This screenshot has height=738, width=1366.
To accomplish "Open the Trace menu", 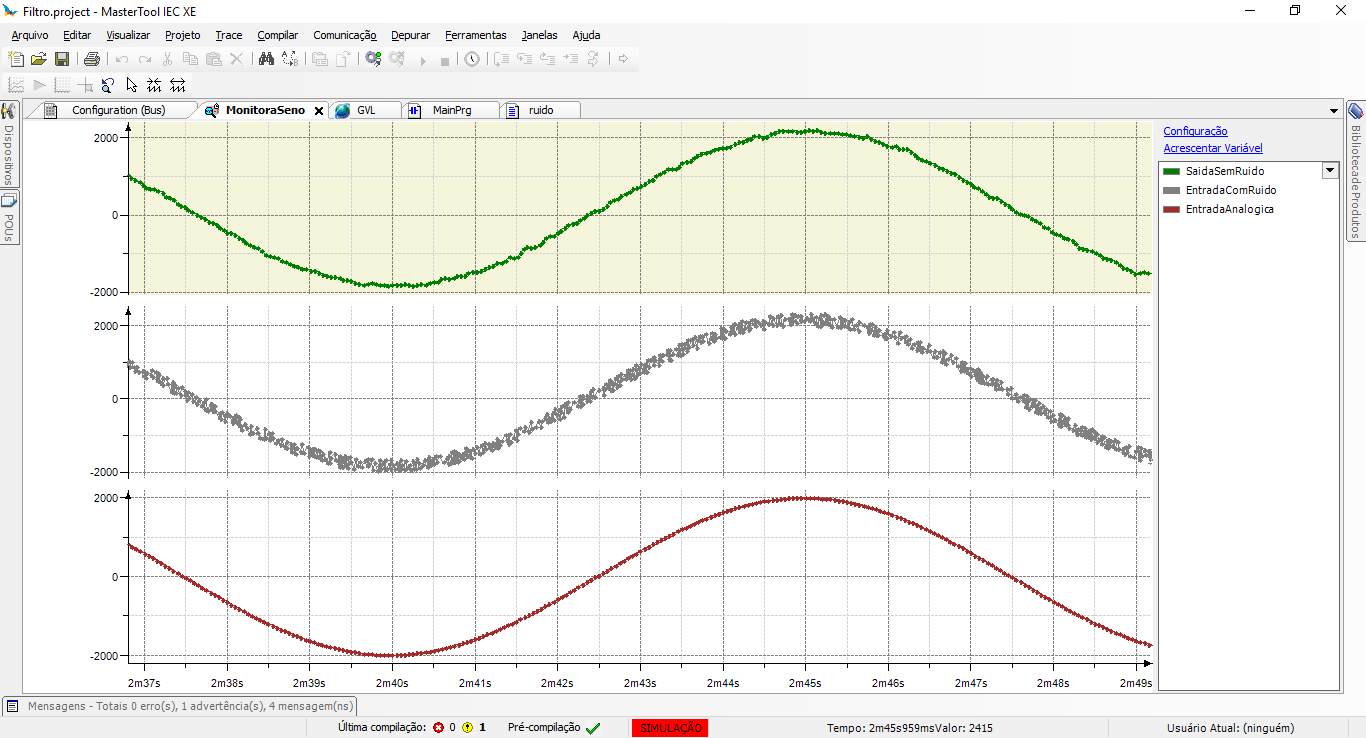I will [x=228, y=35].
